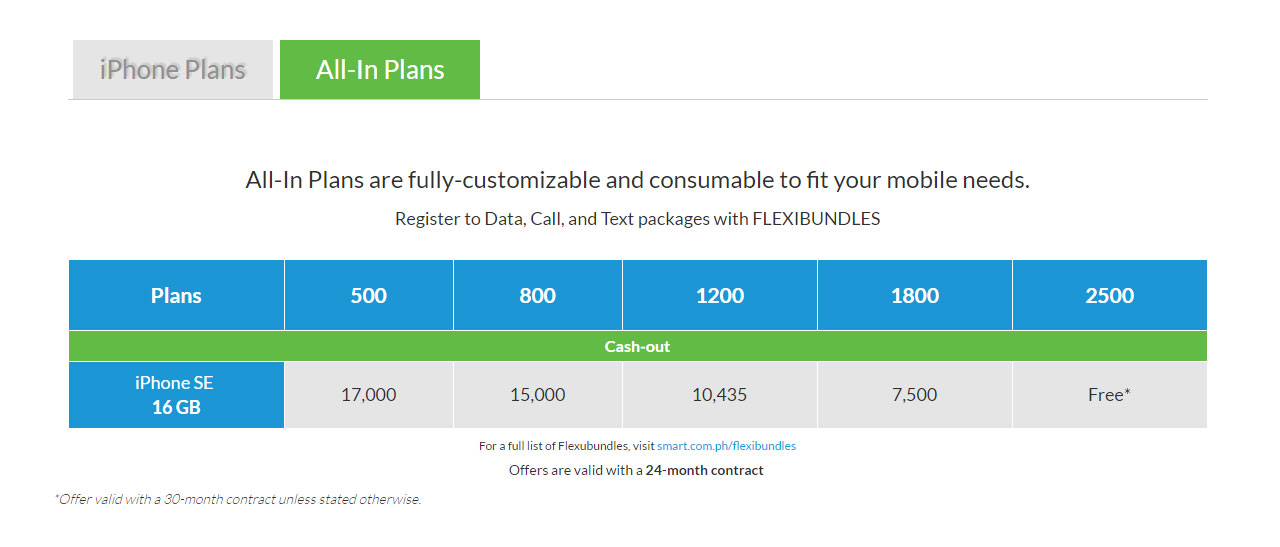Screen dimensions: 1280x547
Task: Click the Free* cell under Plan 2500
Action: point(1110,395)
